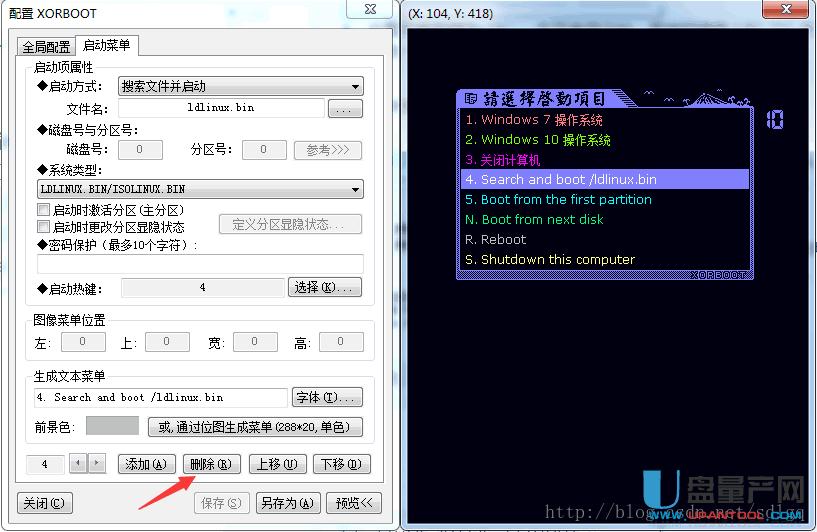Click the 磁盘号 input field

pyautogui.click(x=140, y=150)
